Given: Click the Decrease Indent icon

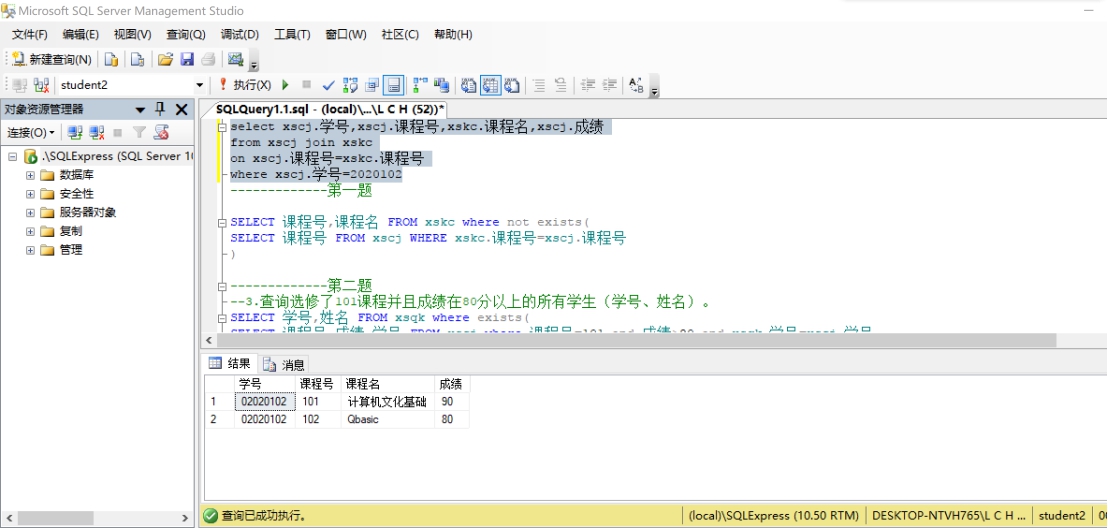Looking at the screenshot, I should tap(587, 86).
